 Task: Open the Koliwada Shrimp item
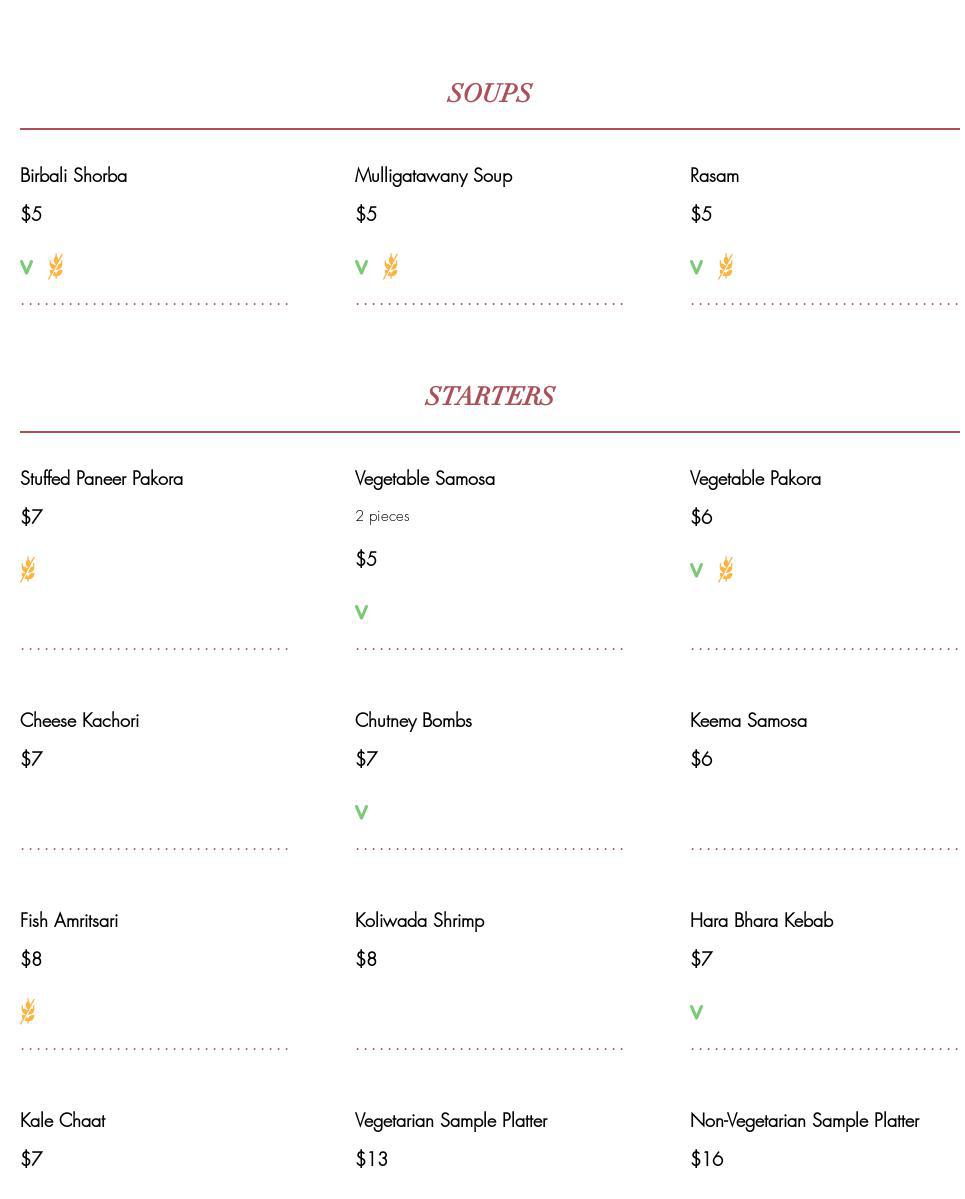pyautogui.click(x=420, y=921)
